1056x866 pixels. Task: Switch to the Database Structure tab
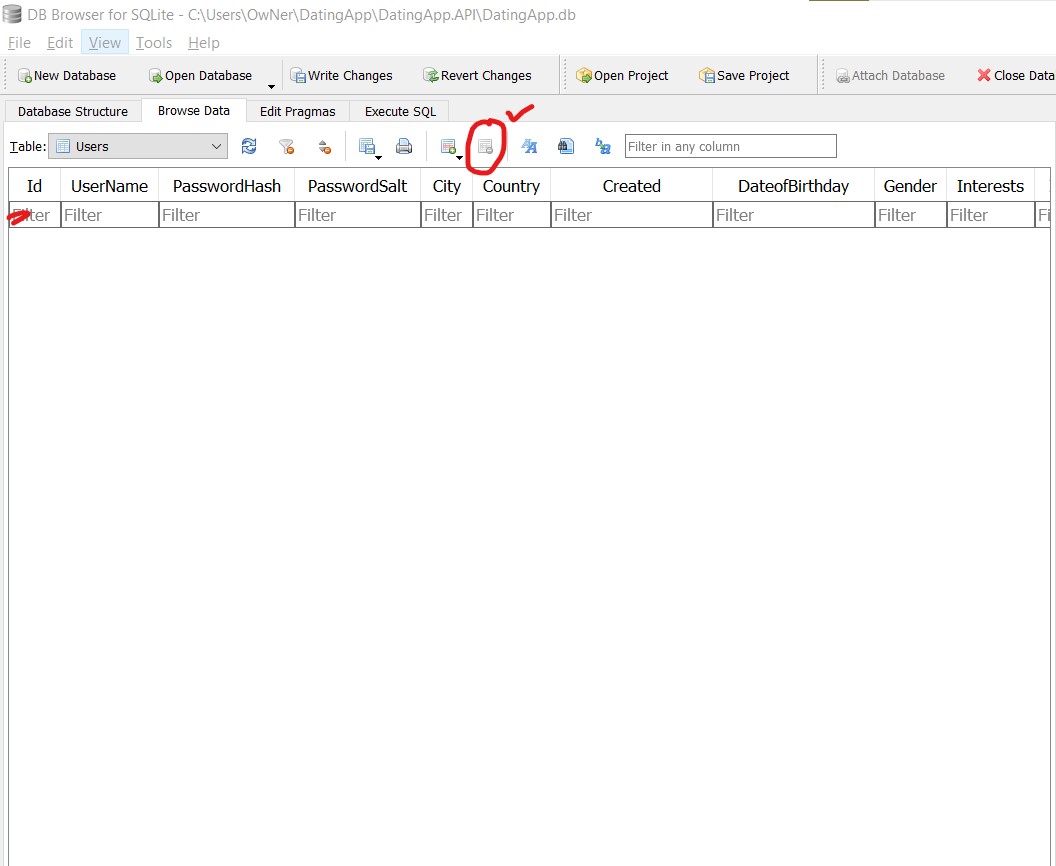(x=72, y=111)
